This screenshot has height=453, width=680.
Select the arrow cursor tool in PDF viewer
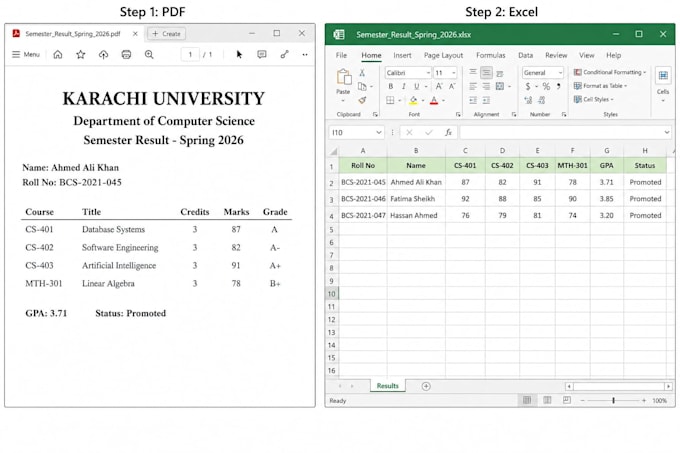(x=239, y=54)
